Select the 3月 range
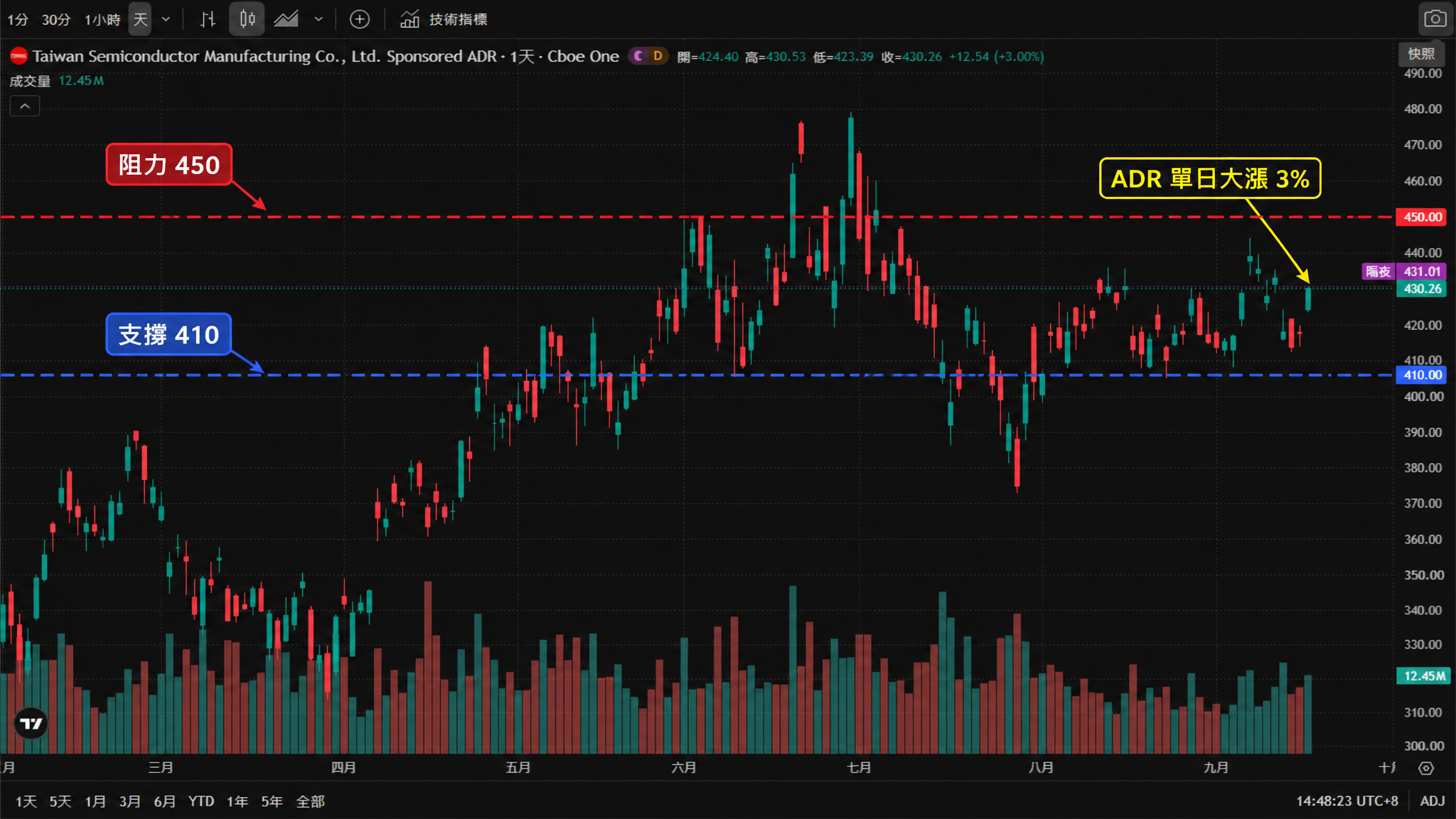 click(129, 801)
